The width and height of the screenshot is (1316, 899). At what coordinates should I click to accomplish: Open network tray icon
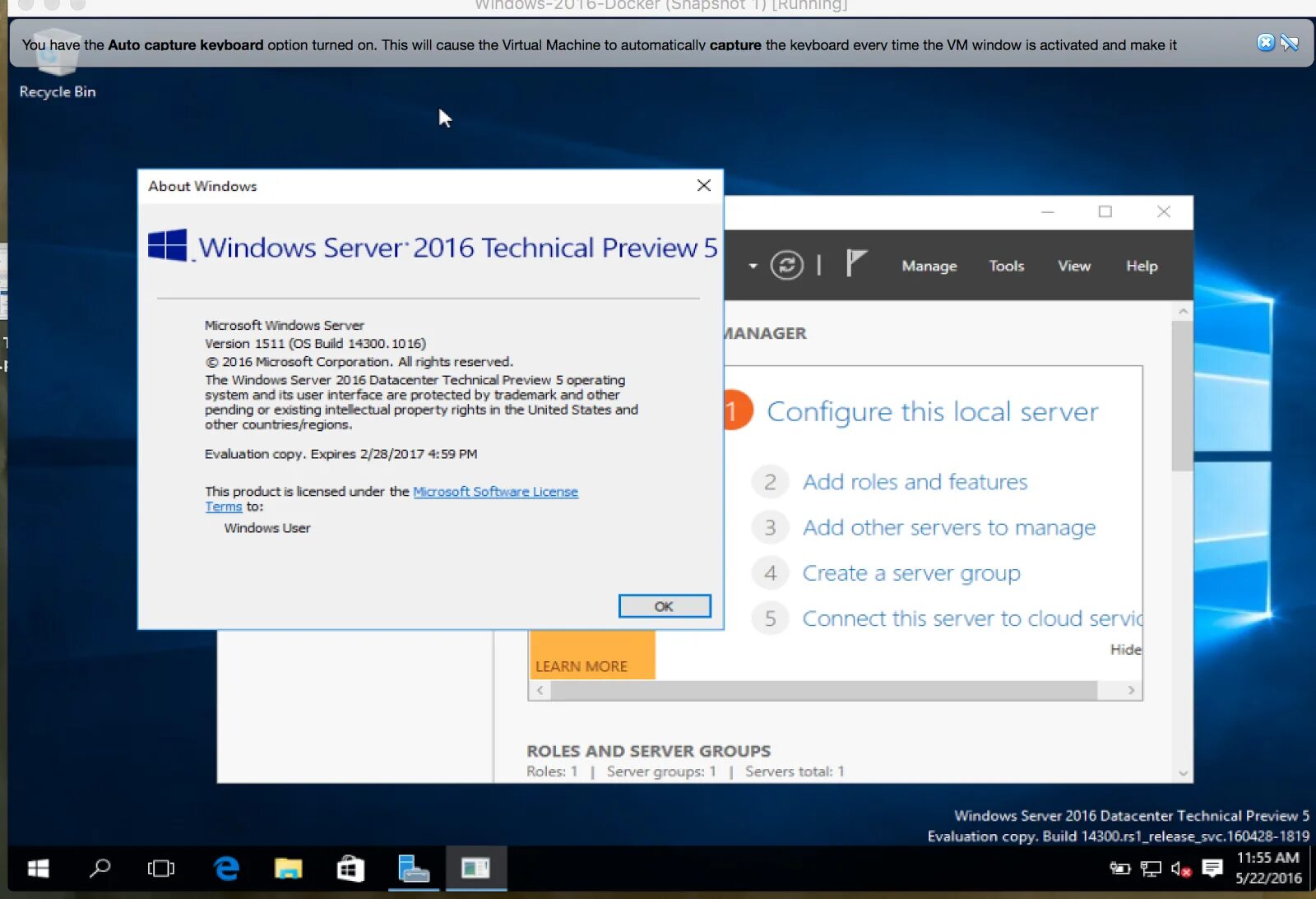pyautogui.click(x=1151, y=869)
